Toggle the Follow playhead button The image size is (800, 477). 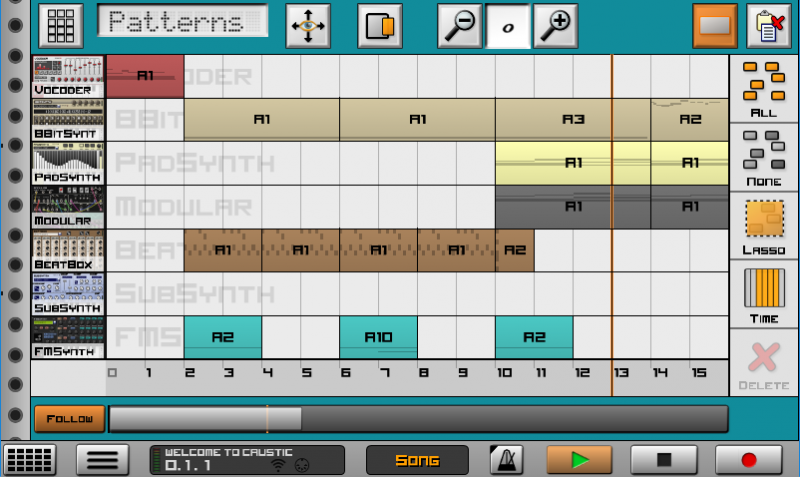[69, 419]
